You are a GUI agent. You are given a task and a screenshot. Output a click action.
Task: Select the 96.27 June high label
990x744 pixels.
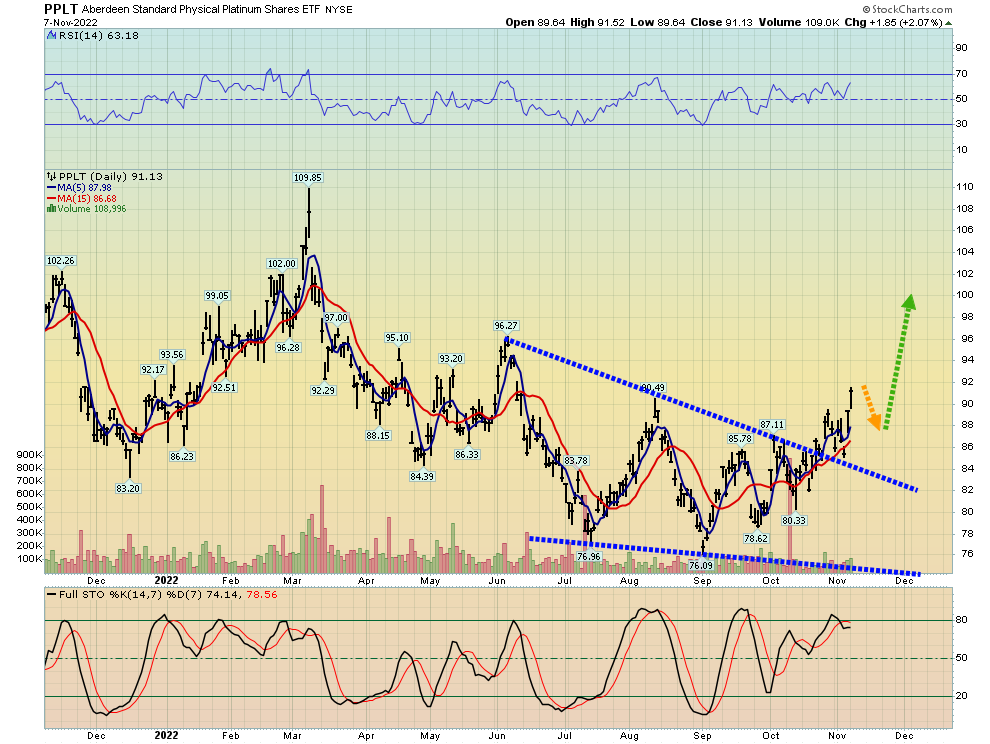tap(508, 326)
